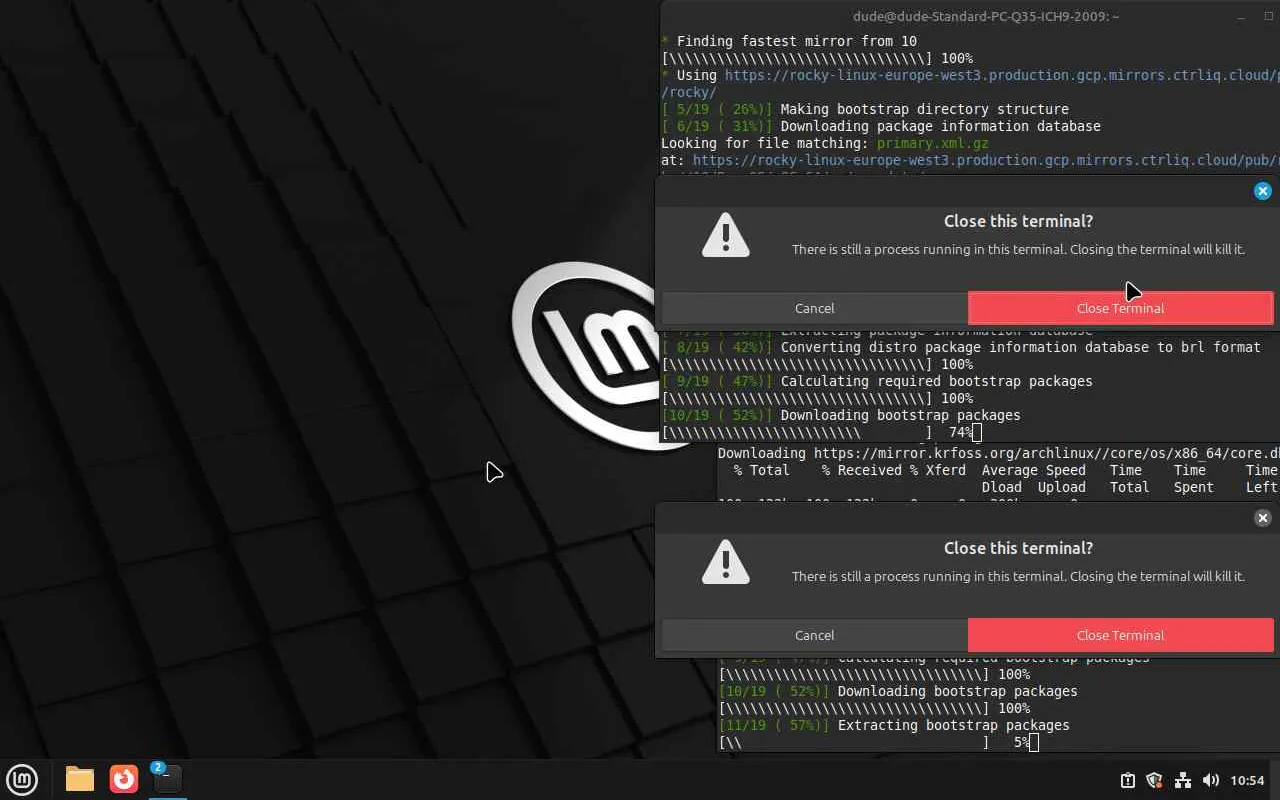Click Cancel in the top close-terminal dialog
This screenshot has height=800, width=1280.
coord(814,308)
